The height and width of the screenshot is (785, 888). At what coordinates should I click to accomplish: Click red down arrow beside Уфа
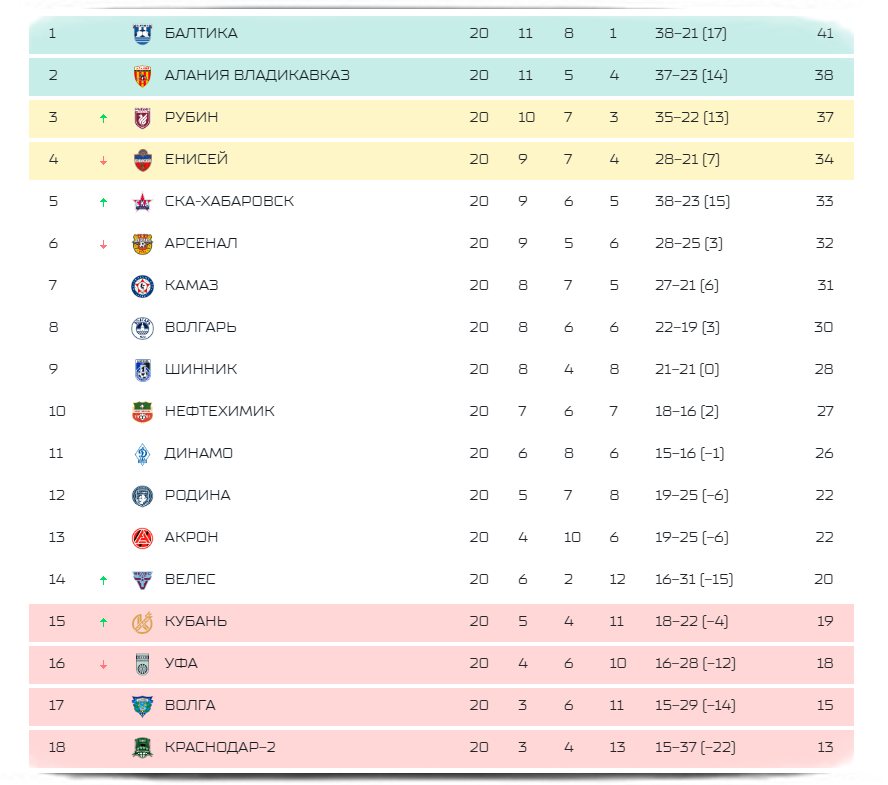point(103,664)
